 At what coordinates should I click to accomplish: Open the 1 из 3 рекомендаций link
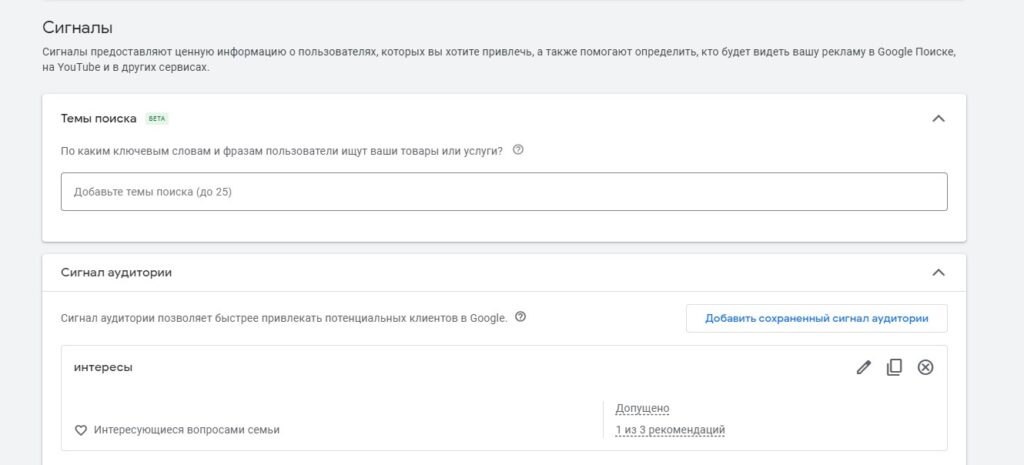[x=670, y=430]
